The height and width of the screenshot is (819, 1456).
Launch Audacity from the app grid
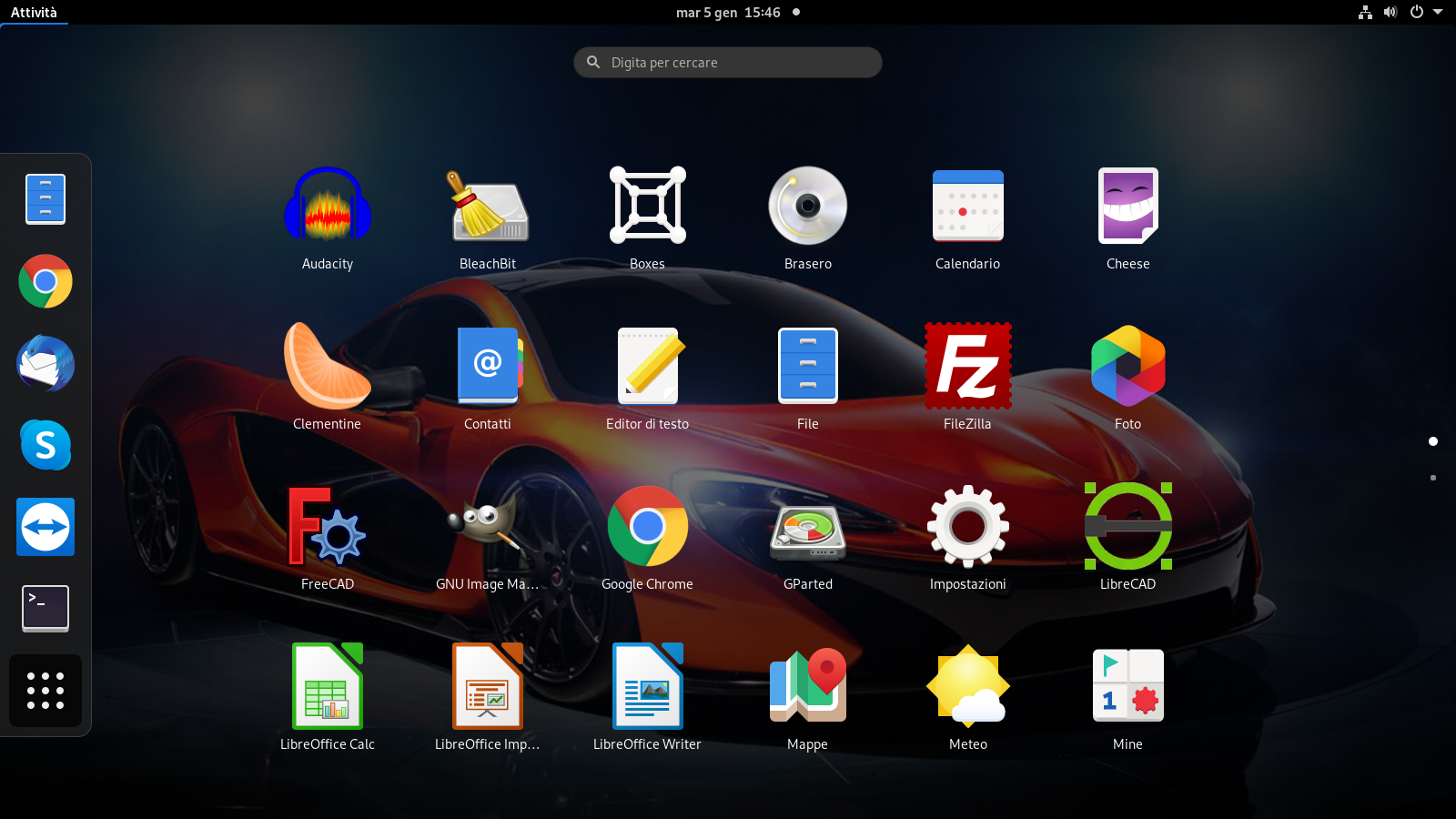click(328, 218)
